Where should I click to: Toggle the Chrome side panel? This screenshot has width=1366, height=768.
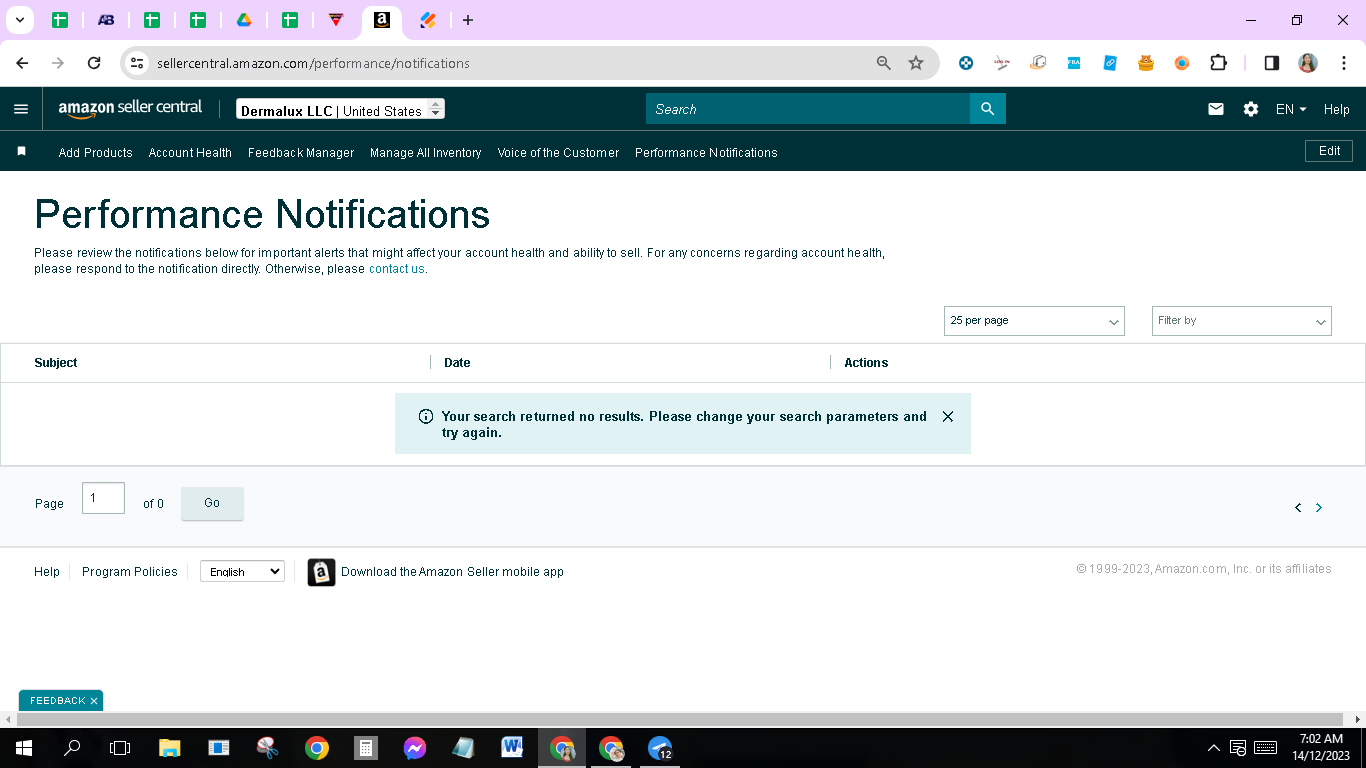1272,63
